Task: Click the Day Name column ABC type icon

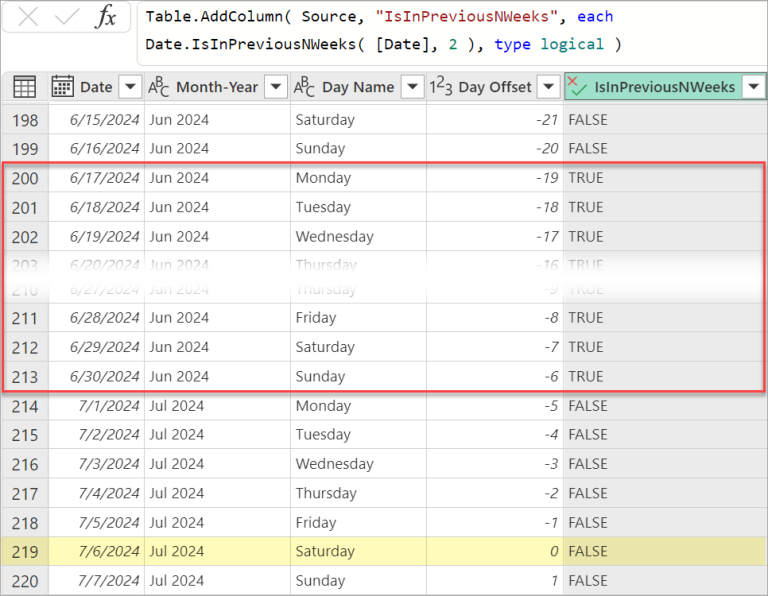Action: point(304,87)
